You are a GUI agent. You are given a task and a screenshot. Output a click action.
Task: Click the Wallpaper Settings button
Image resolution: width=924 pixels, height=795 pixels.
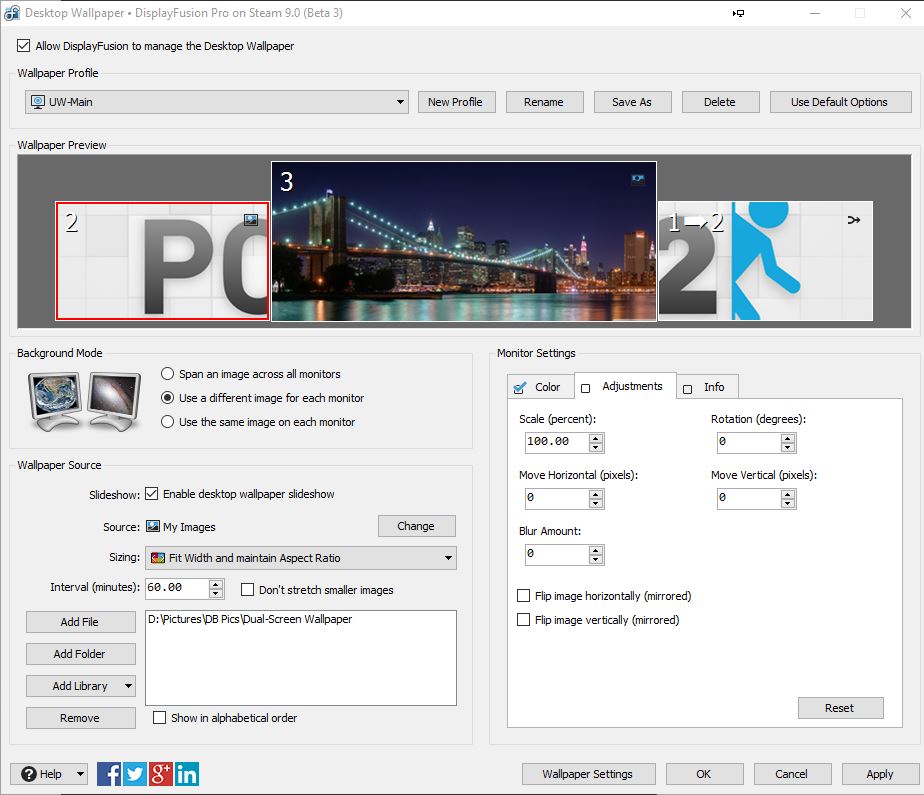pos(587,774)
